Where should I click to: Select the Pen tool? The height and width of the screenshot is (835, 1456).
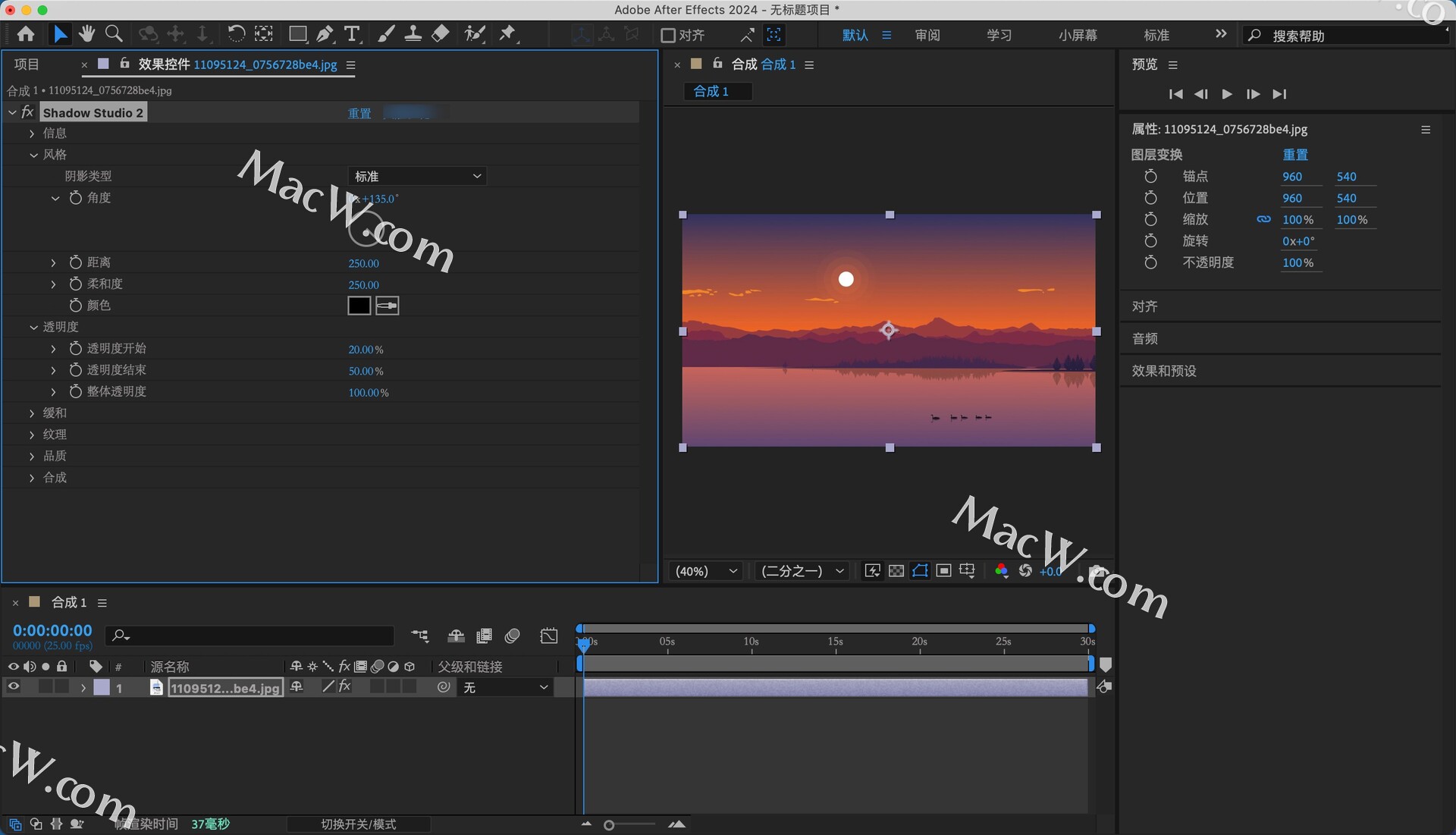(325, 33)
